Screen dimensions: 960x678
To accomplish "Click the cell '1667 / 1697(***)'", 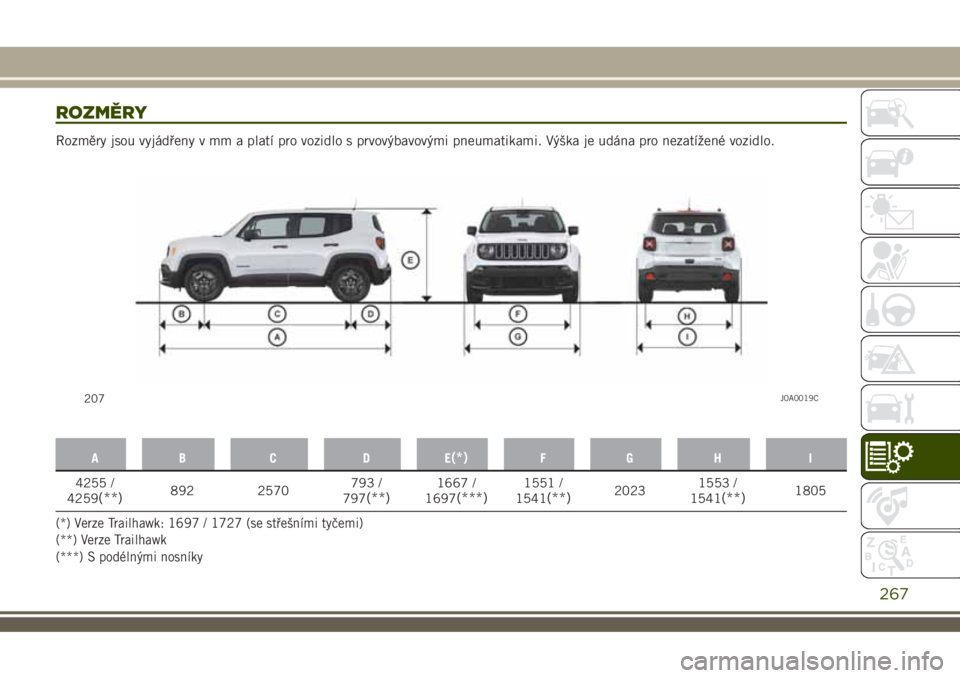I will pyautogui.click(x=457, y=491).
